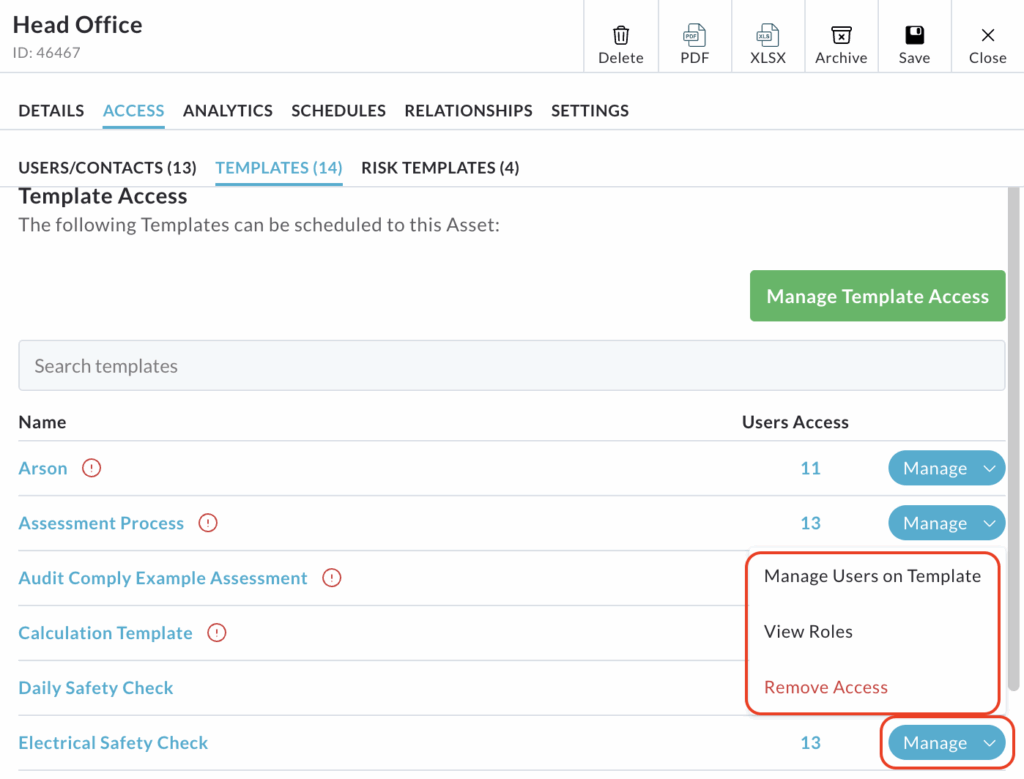
Task: Export asset as XLSX
Action: (x=767, y=36)
